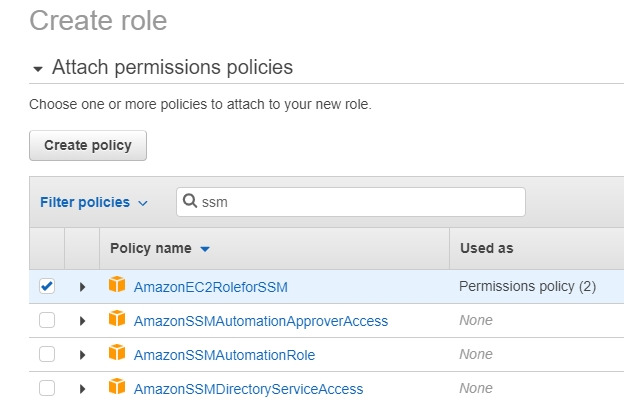624x401 pixels.
Task: Click the AmazonEC2RoleforSSM policy box icon
Action: point(117,284)
